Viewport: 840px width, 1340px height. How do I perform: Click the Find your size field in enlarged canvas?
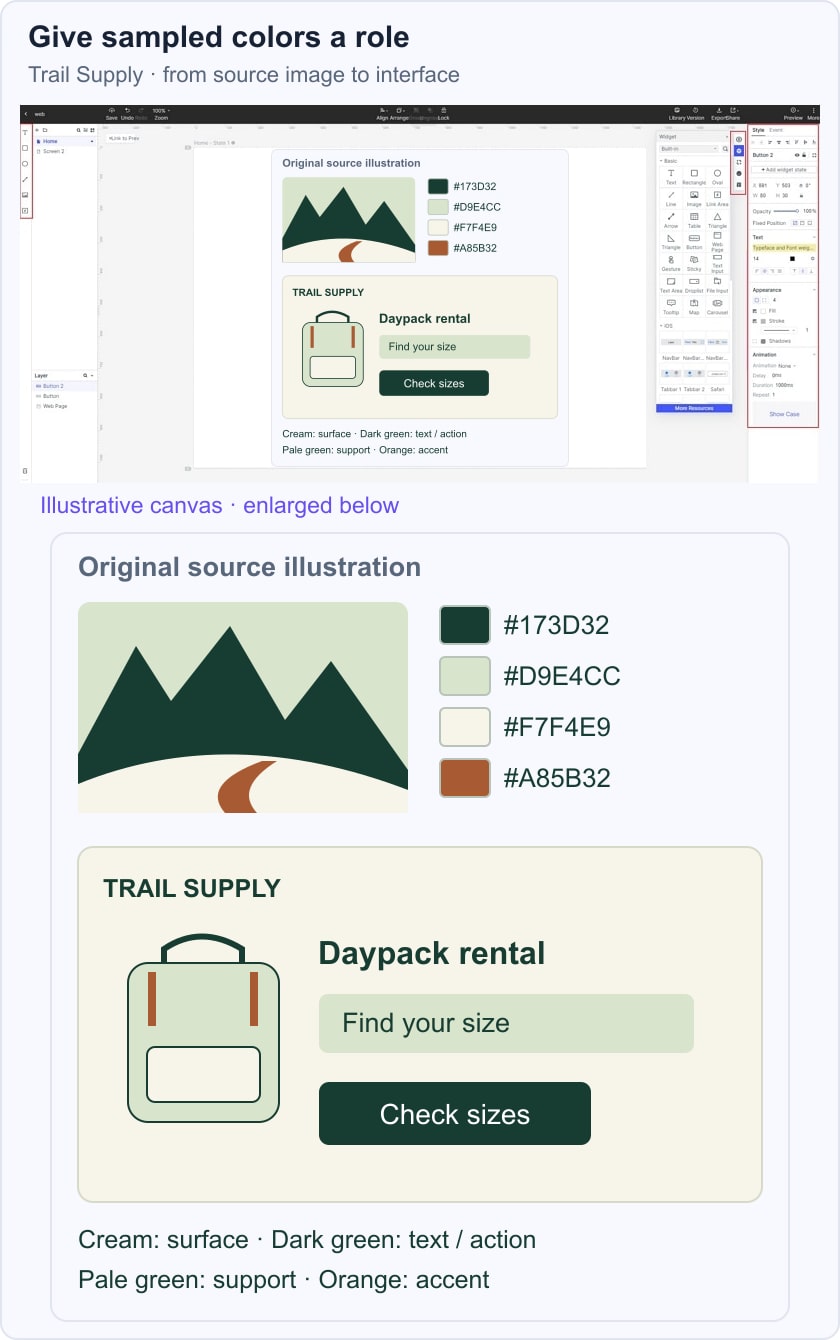click(506, 1023)
